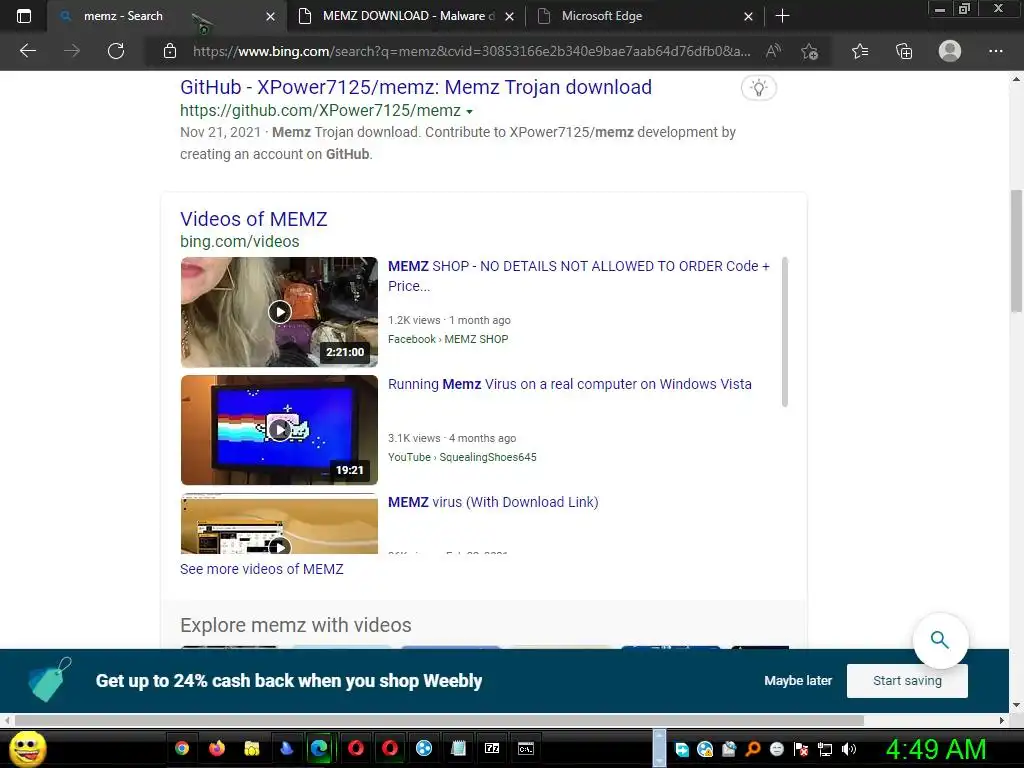Expand the github.com URL dropdown arrow
The height and width of the screenshot is (768, 1024).
pyautogui.click(x=470, y=112)
